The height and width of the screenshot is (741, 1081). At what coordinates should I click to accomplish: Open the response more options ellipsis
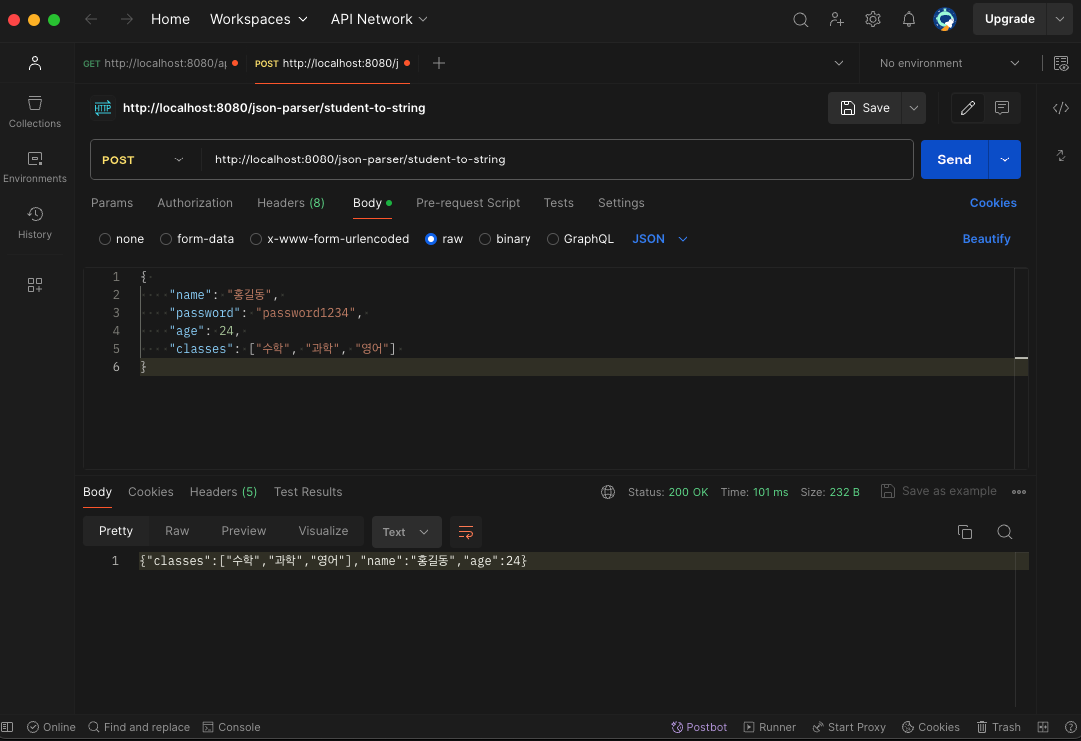(x=1018, y=492)
